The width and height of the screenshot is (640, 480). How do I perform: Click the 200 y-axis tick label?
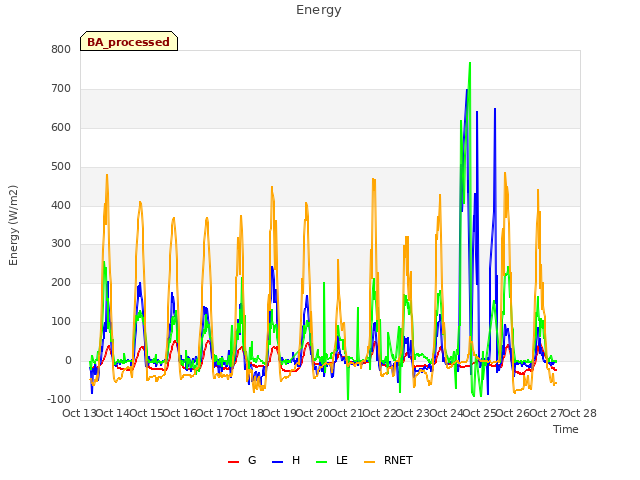[x=61, y=282]
